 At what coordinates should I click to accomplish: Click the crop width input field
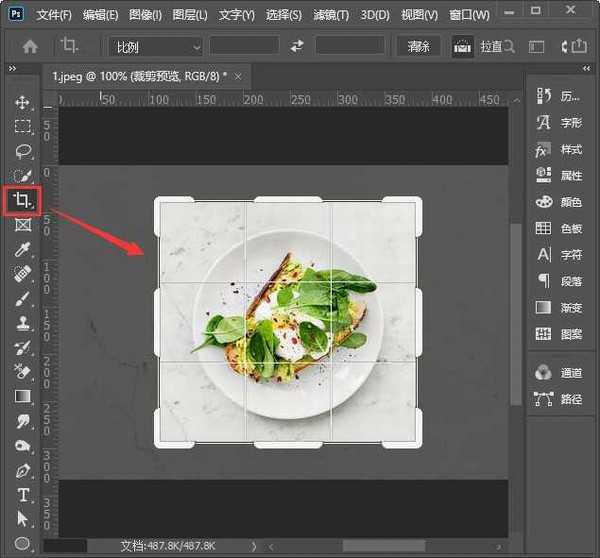(244, 46)
